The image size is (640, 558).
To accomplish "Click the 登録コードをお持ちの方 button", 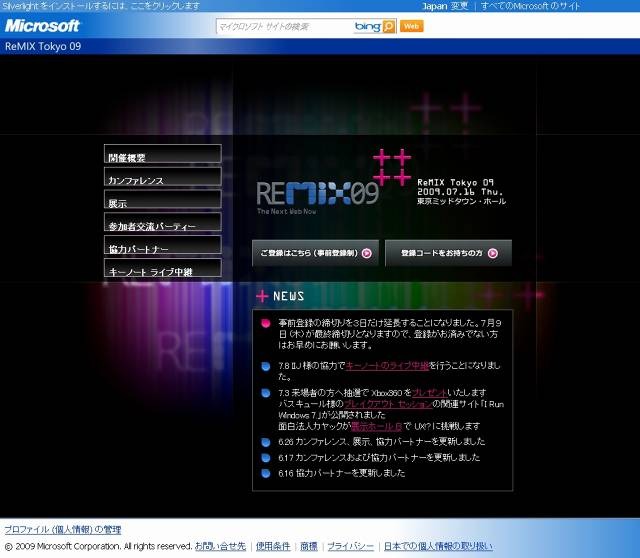I will (x=448, y=253).
